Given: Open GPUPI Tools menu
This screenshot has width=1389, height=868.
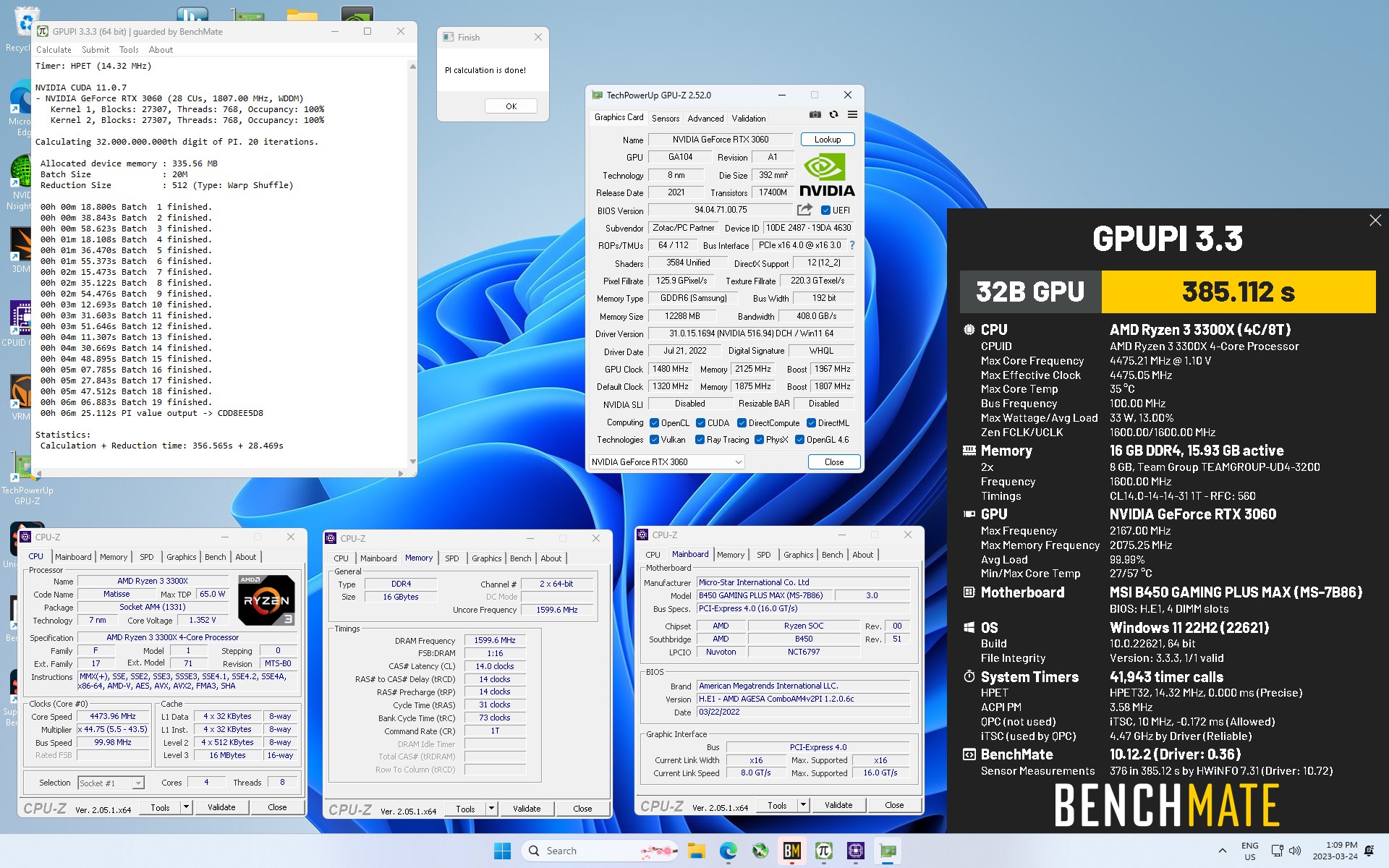Looking at the screenshot, I should (129, 50).
